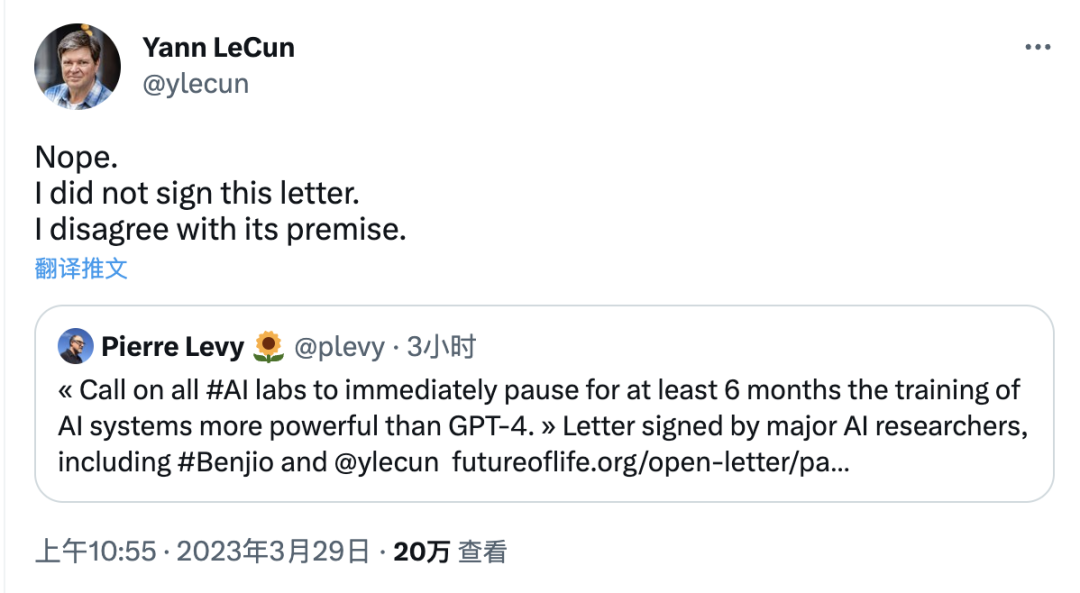View the 20万 查看 view count

click(x=450, y=551)
